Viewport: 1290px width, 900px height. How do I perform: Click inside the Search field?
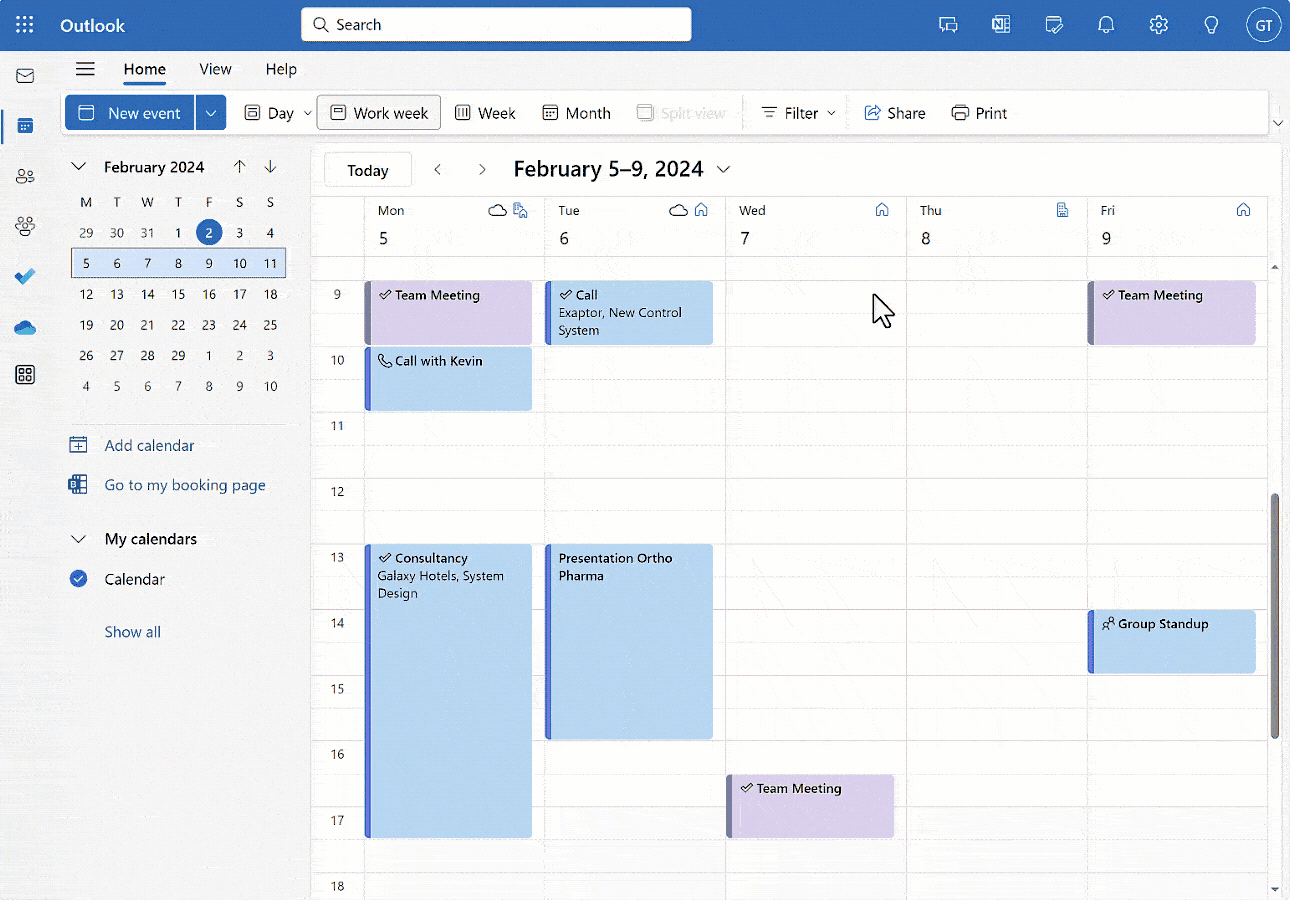pyautogui.click(x=496, y=24)
